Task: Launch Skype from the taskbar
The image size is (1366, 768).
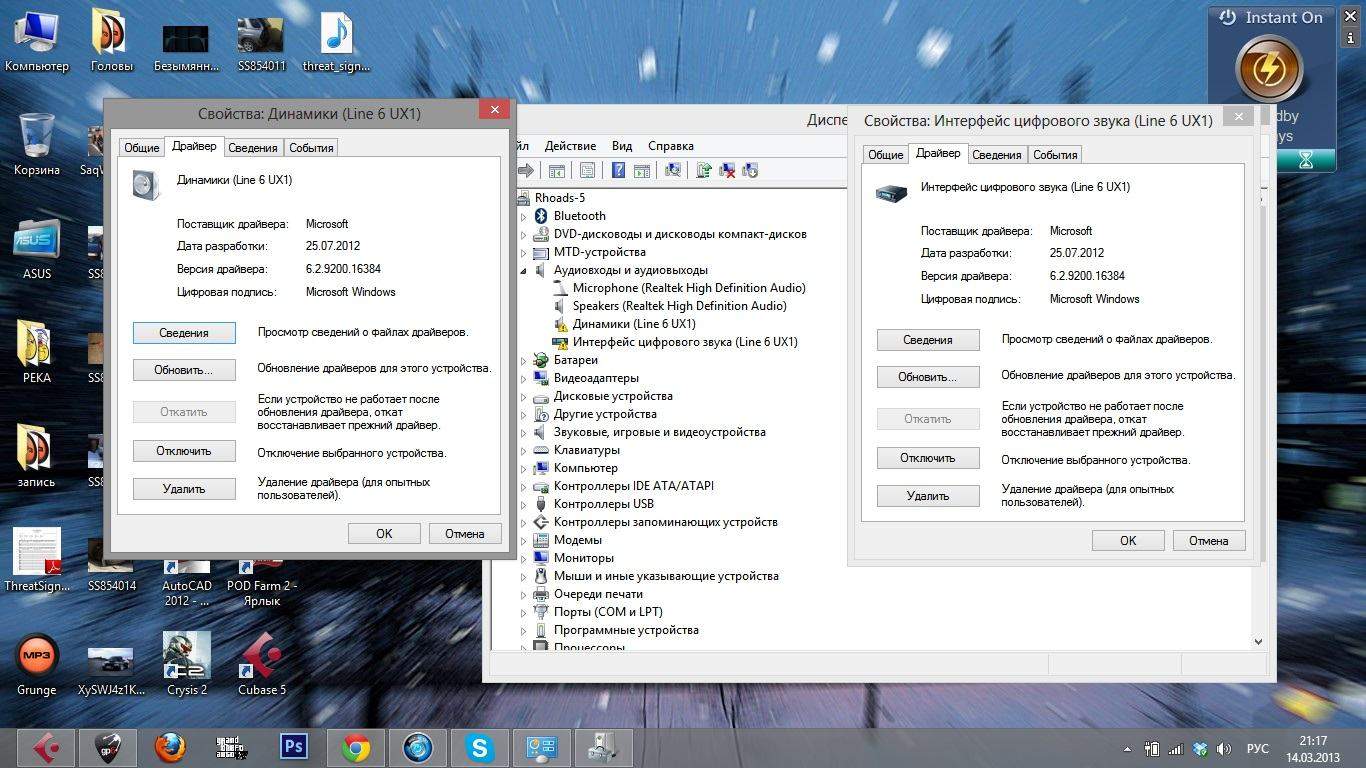Action: 479,747
